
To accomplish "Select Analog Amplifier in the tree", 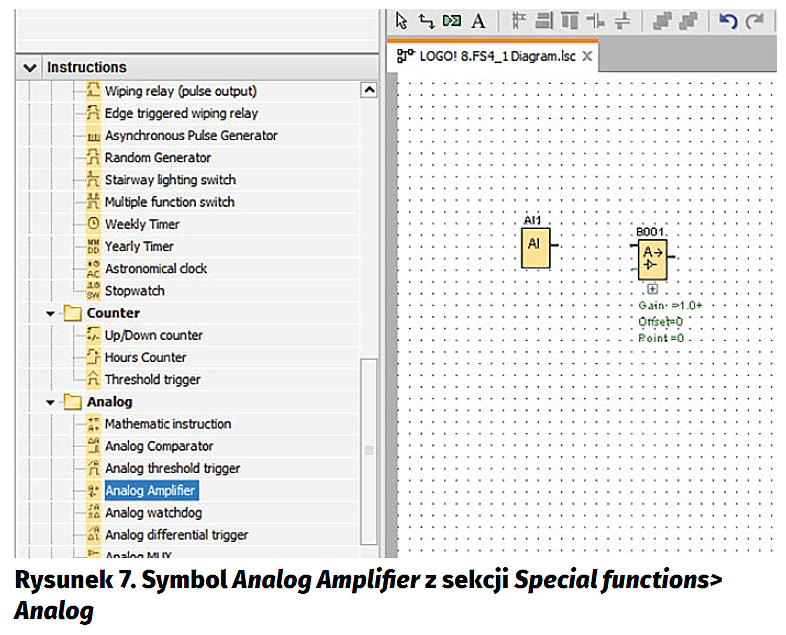I will [150, 491].
